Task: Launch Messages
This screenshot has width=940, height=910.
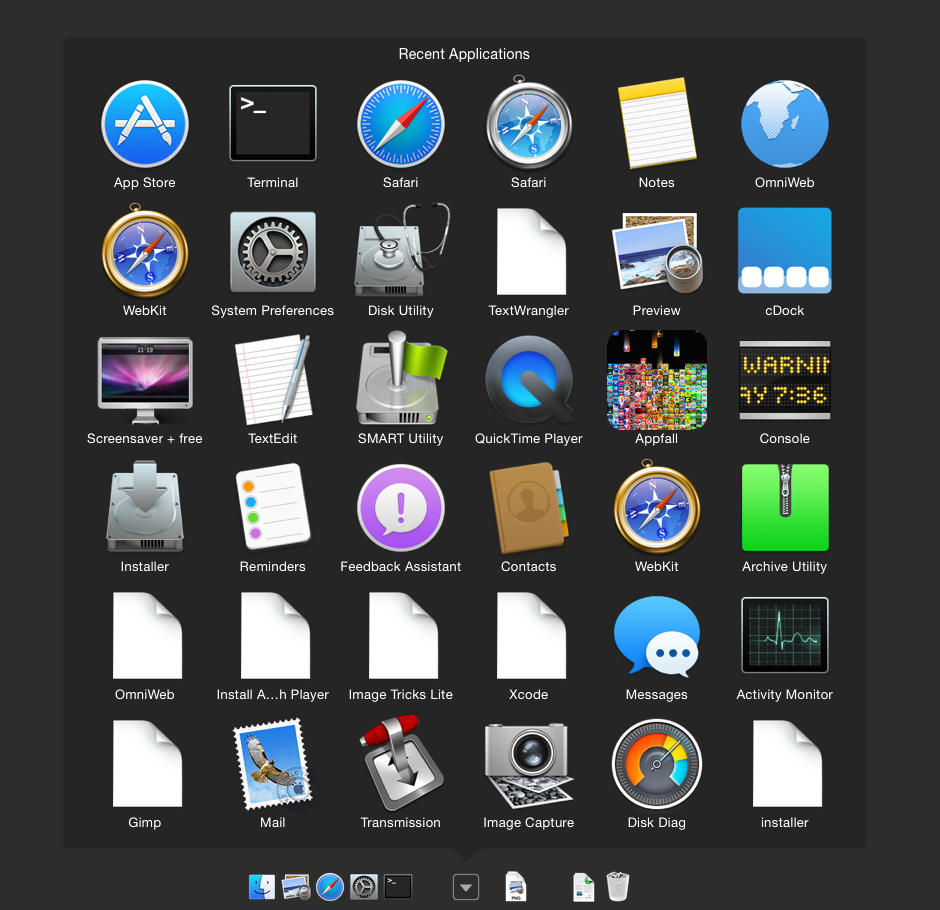Action: (657, 637)
